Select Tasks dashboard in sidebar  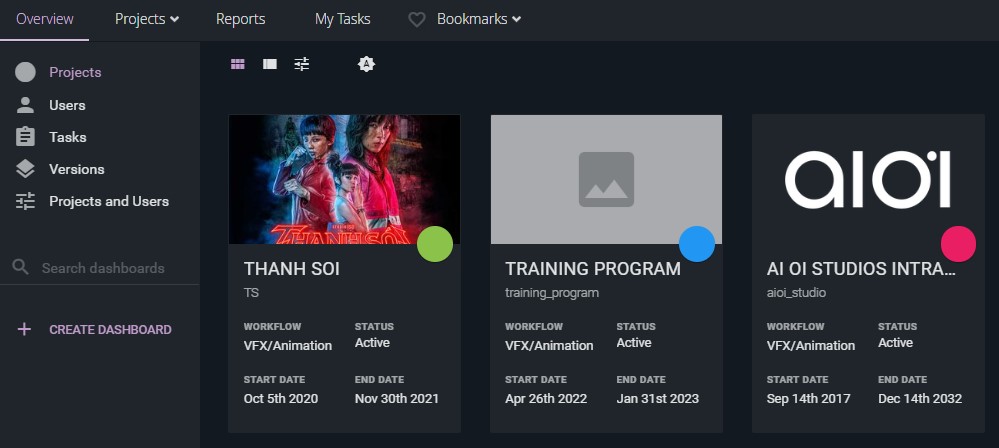tap(68, 137)
